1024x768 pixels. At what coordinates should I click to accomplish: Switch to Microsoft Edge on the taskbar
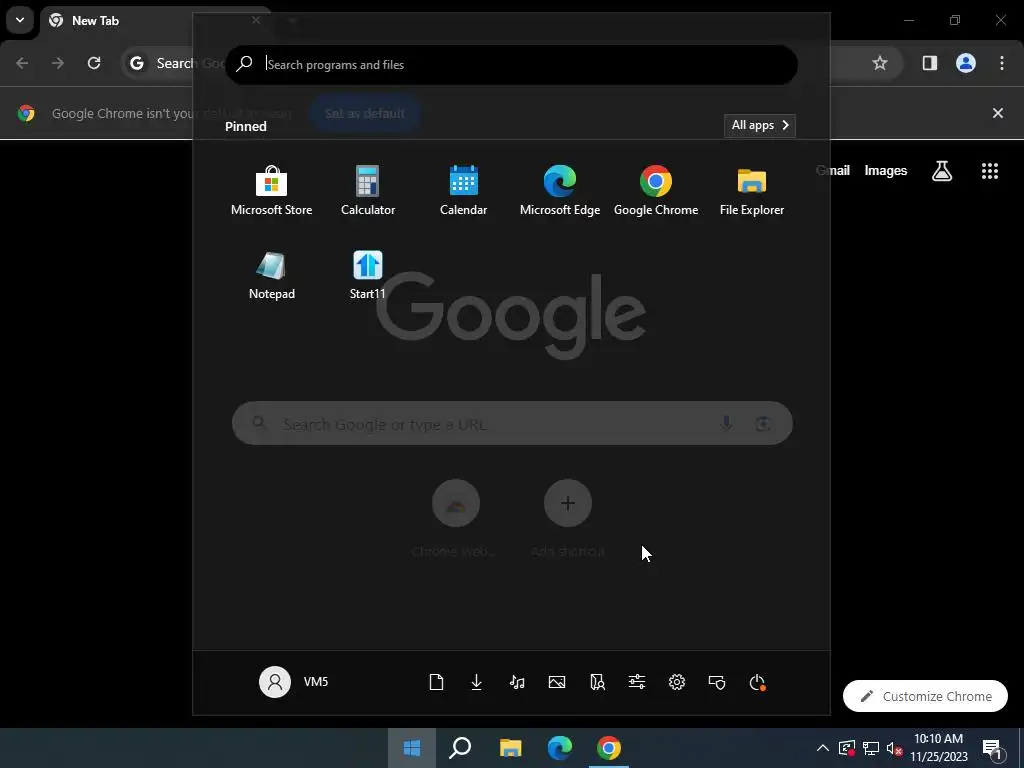click(x=560, y=748)
